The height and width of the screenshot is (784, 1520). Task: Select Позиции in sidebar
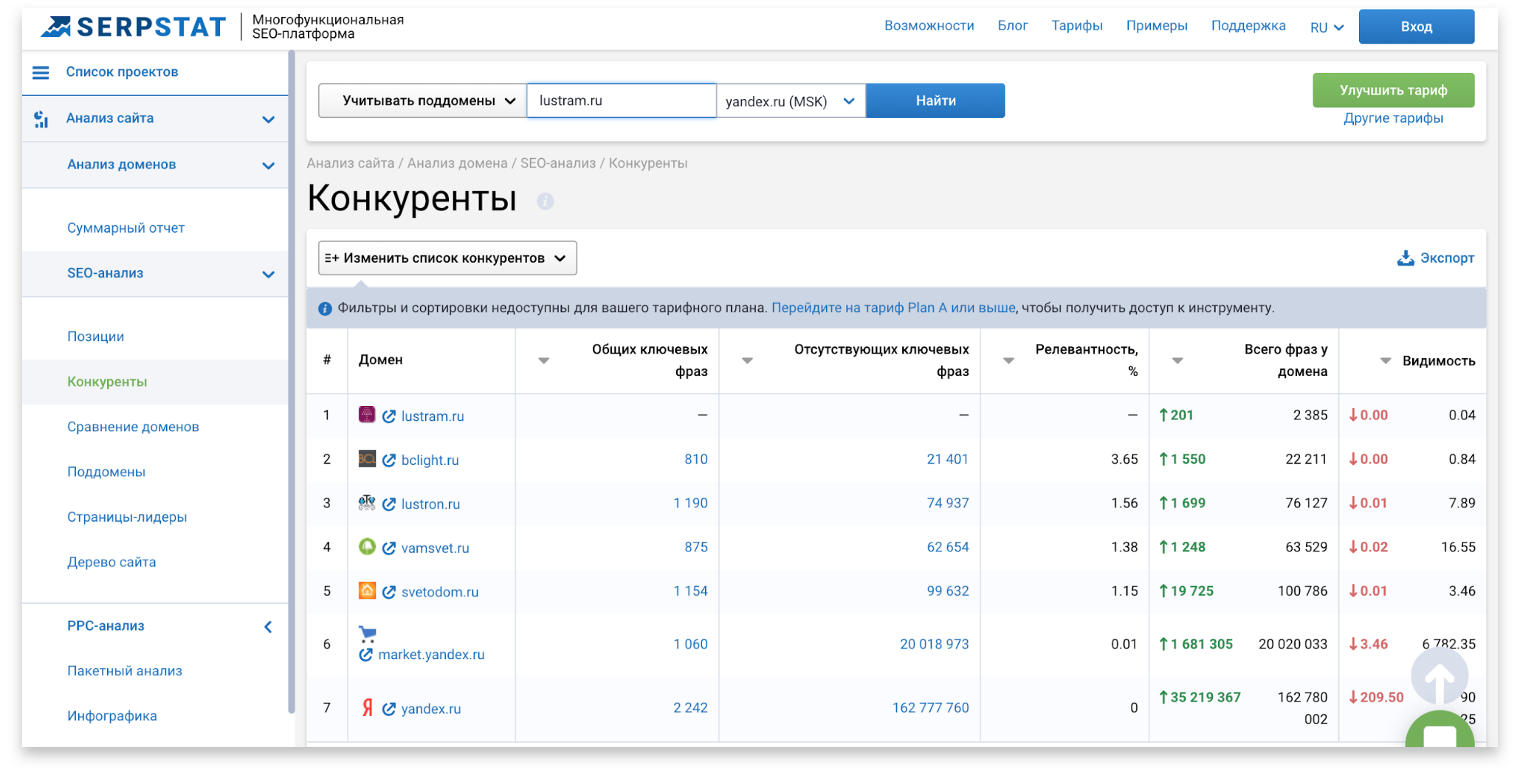coord(95,337)
